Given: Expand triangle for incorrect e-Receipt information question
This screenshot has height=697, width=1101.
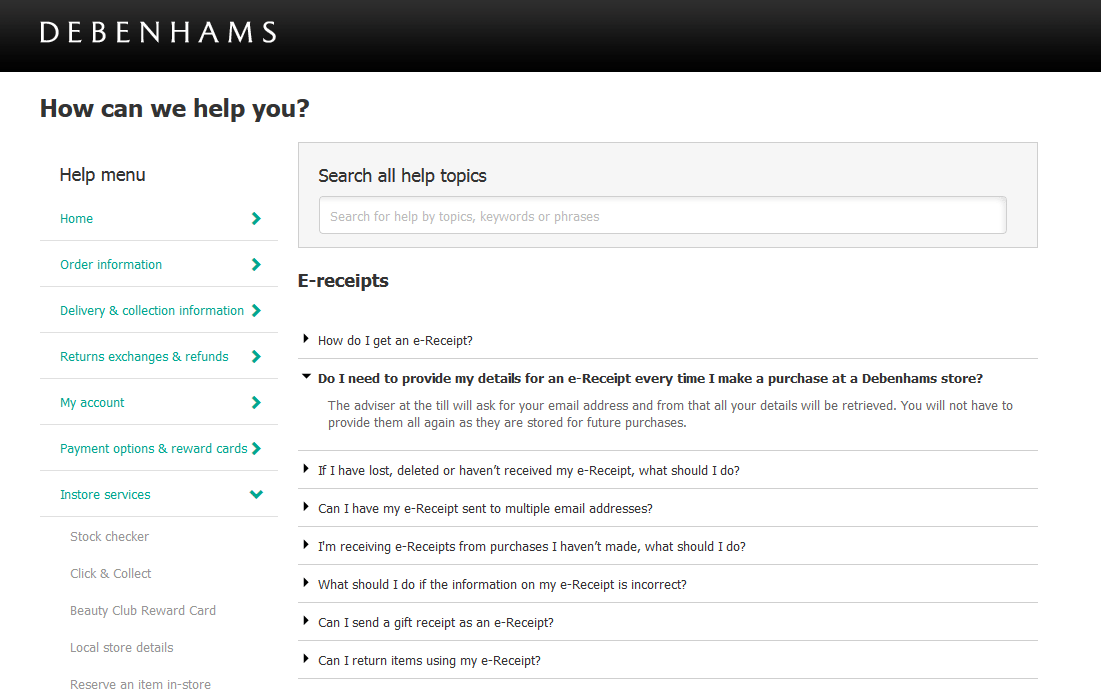Looking at the screenshot, I should point(305,582).
